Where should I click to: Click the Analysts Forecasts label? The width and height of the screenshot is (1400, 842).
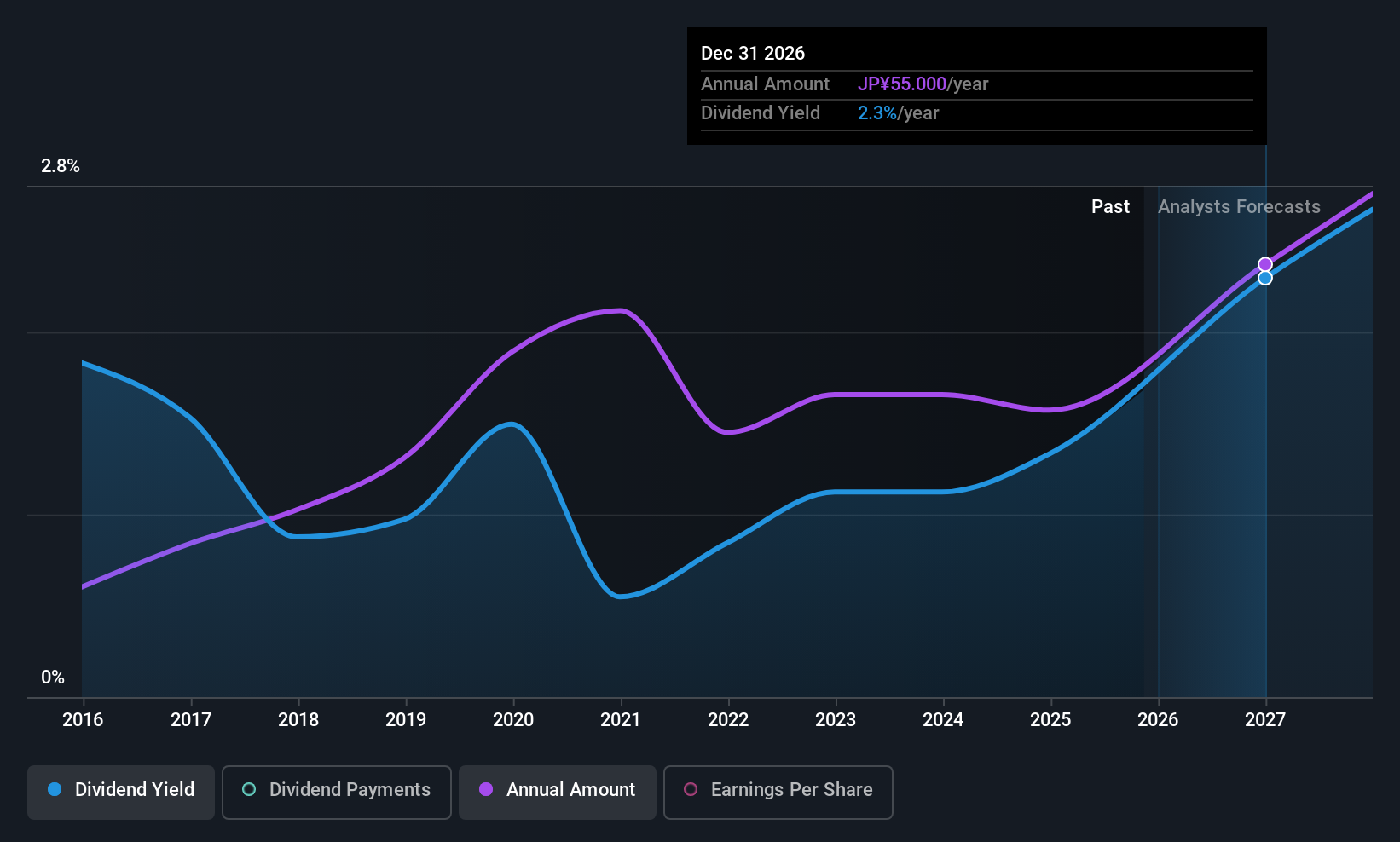pos(1239,207)
